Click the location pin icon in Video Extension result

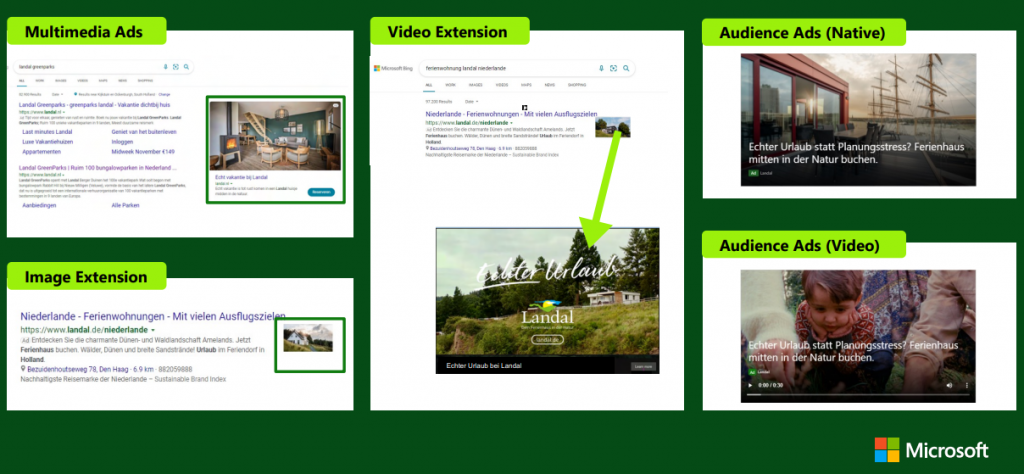click(x=427, y=148)
